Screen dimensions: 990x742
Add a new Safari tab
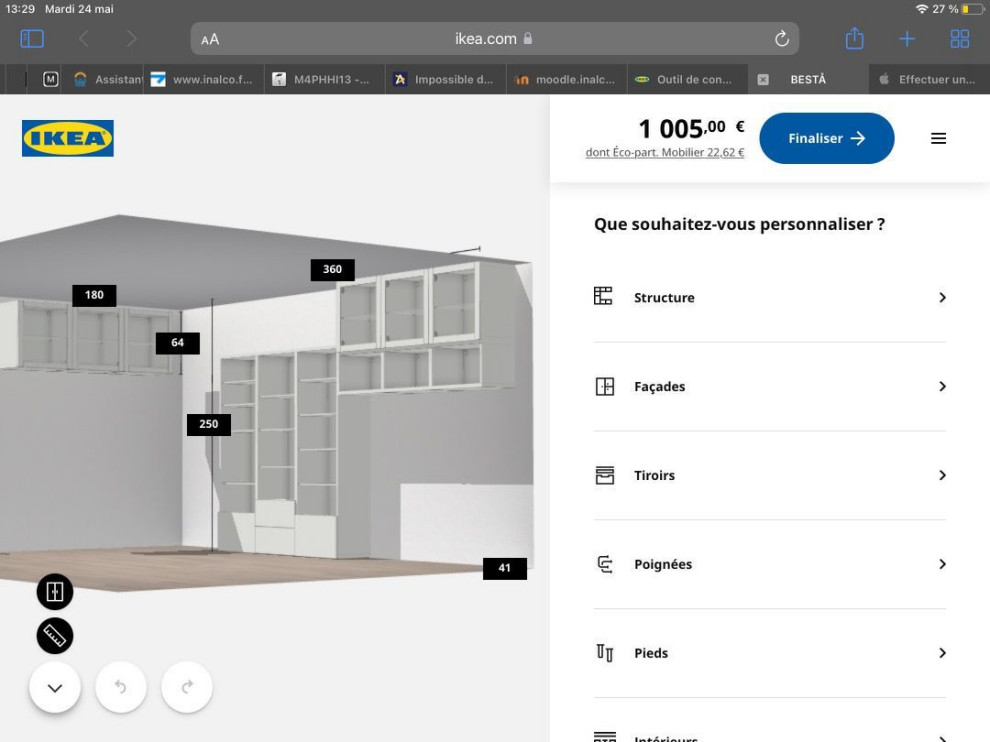point(907,39)
